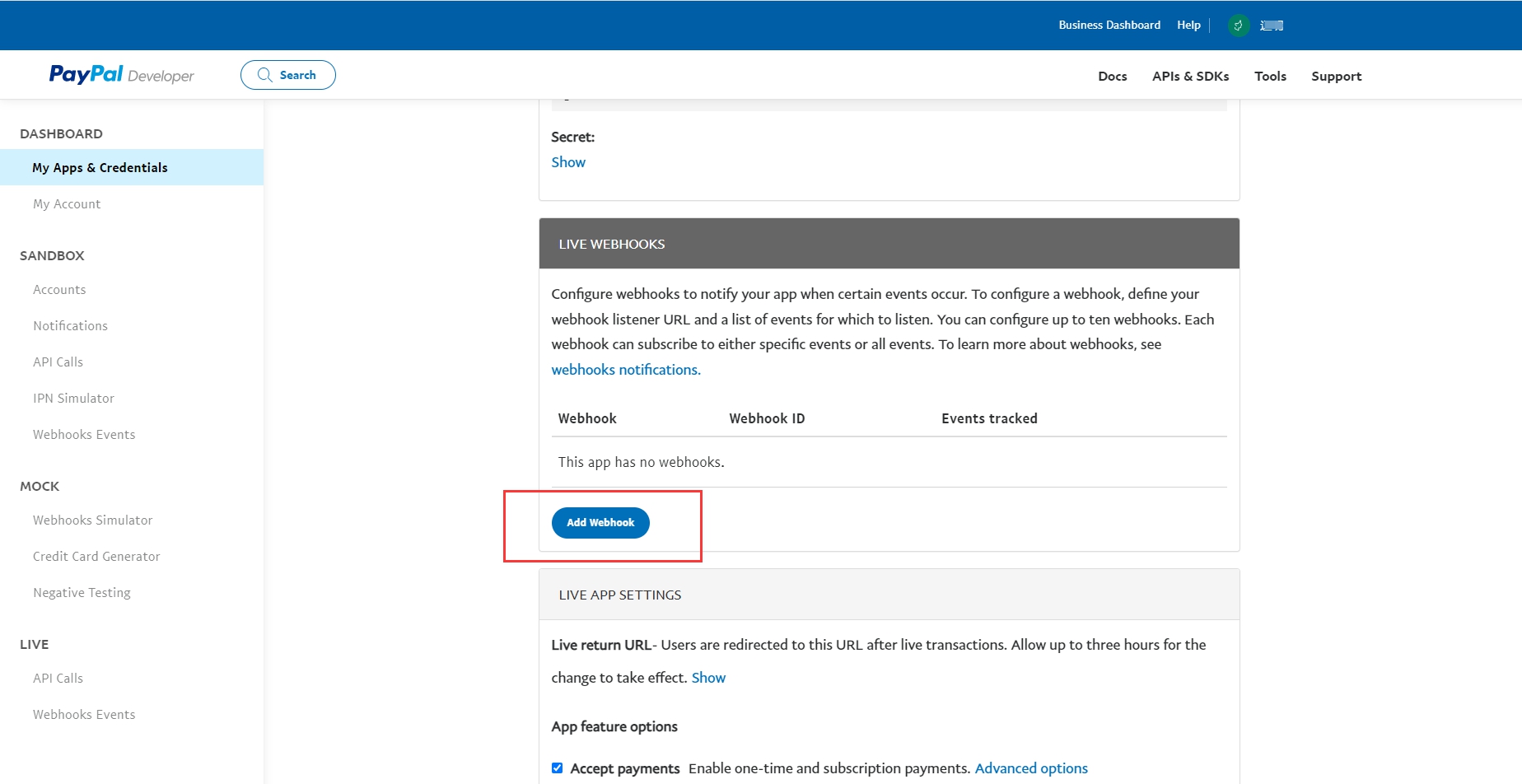This screenshot has height=784, width=1522.
Task: Open Sandbox Notifications
Action: 70,326
